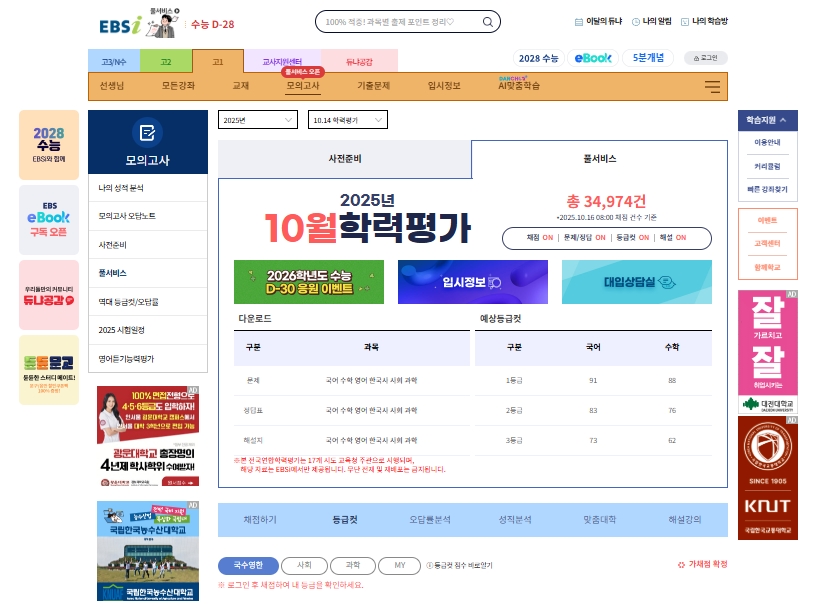Image resolution: width=837 pixels, height=610 pixels.
Task: Open the 2028 수능 pill button
Action: pyautogui.click(x=538, y=58)
